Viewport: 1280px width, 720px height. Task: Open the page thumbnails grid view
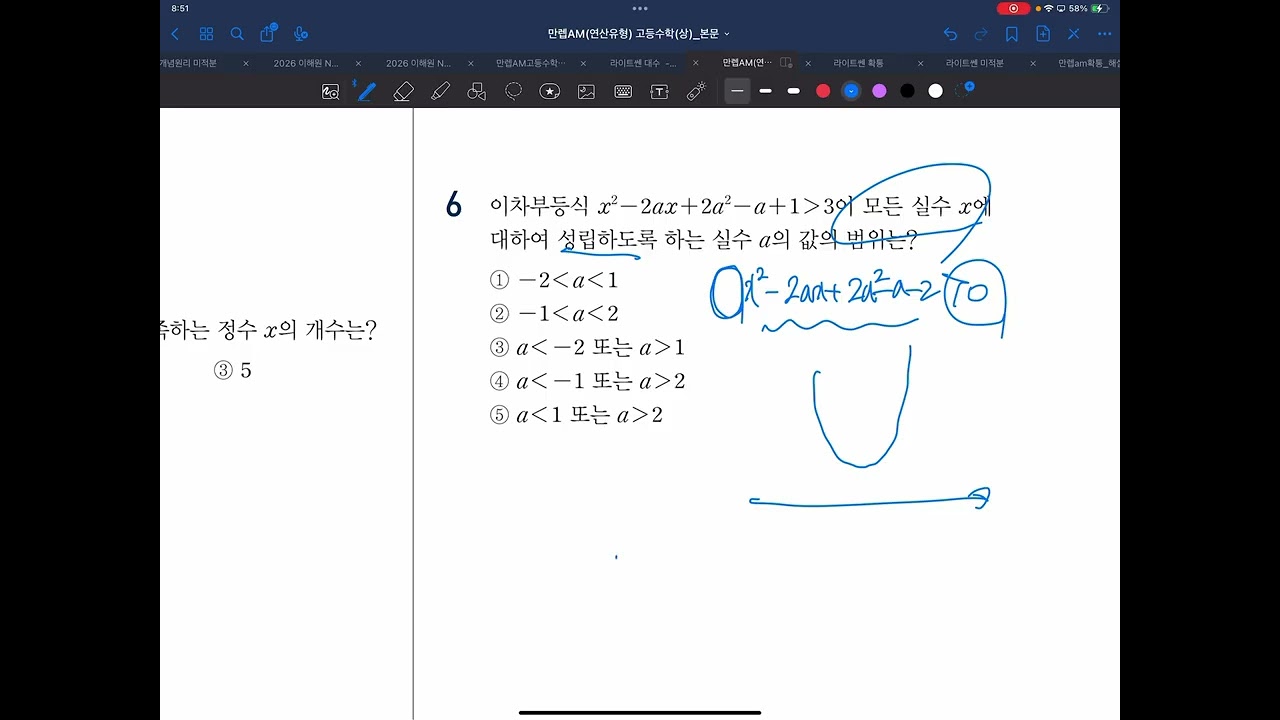coord(206,34)
